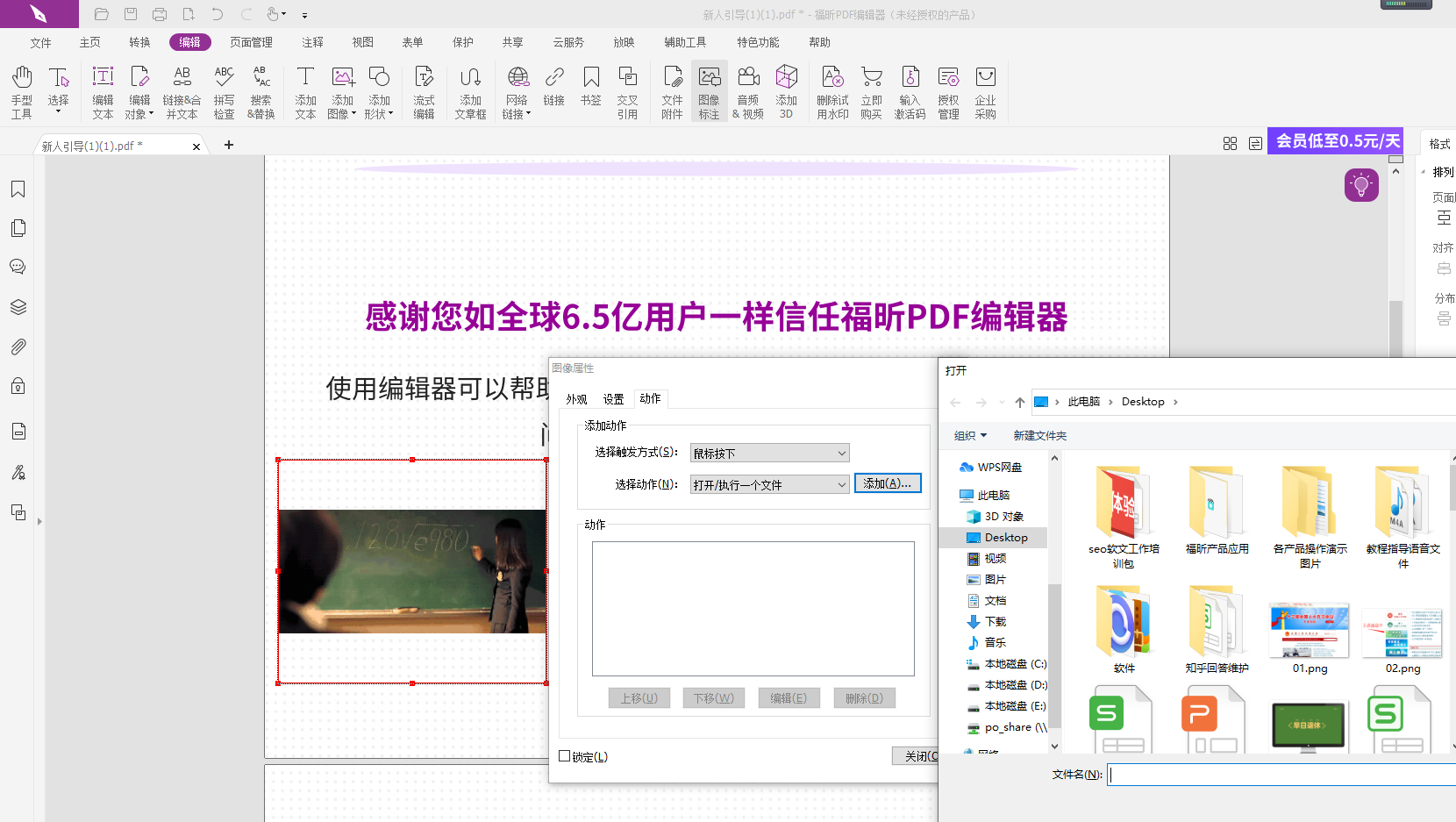Switch to the 设置 tab in 图像属性
Screen dimensions: 1456x822
614,398
